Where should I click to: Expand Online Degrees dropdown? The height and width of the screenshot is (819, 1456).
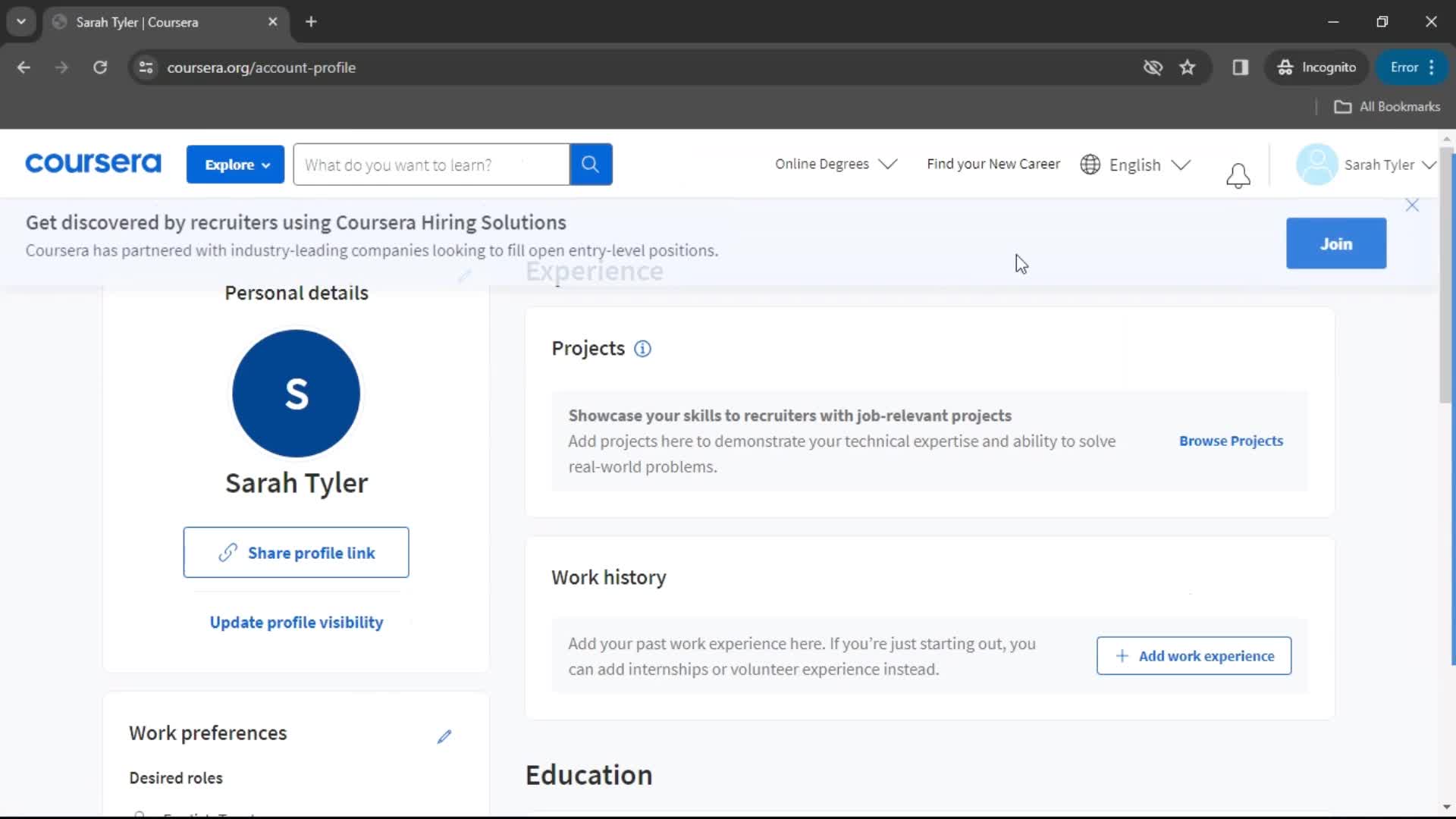pyautogui.click(x=836, y=164)
